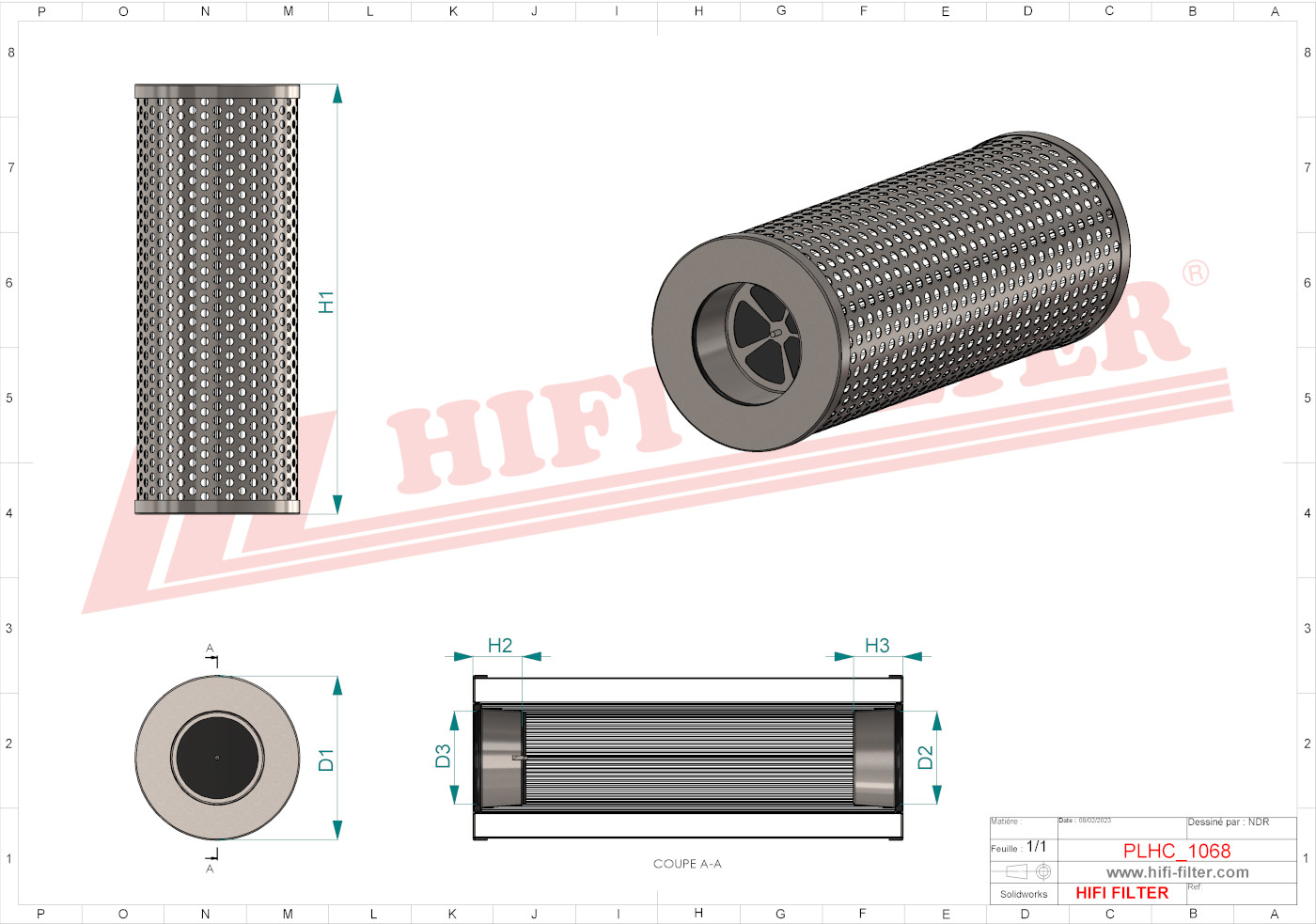The width and height of the screenshot is (1316, 924).
Task: Click the upper section marker A on the end view
Action: coord(210,649)
